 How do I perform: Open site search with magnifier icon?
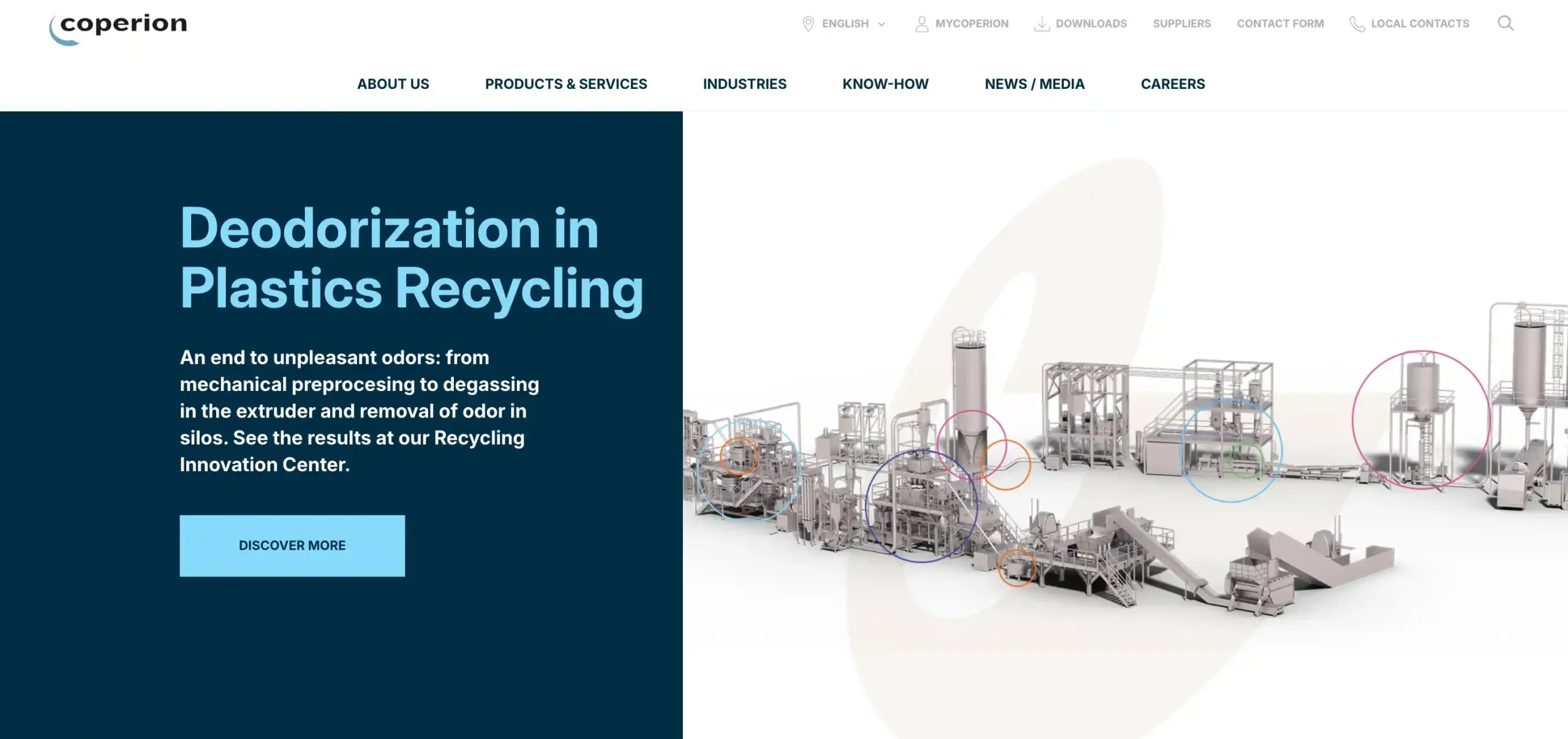point(1506,23)
